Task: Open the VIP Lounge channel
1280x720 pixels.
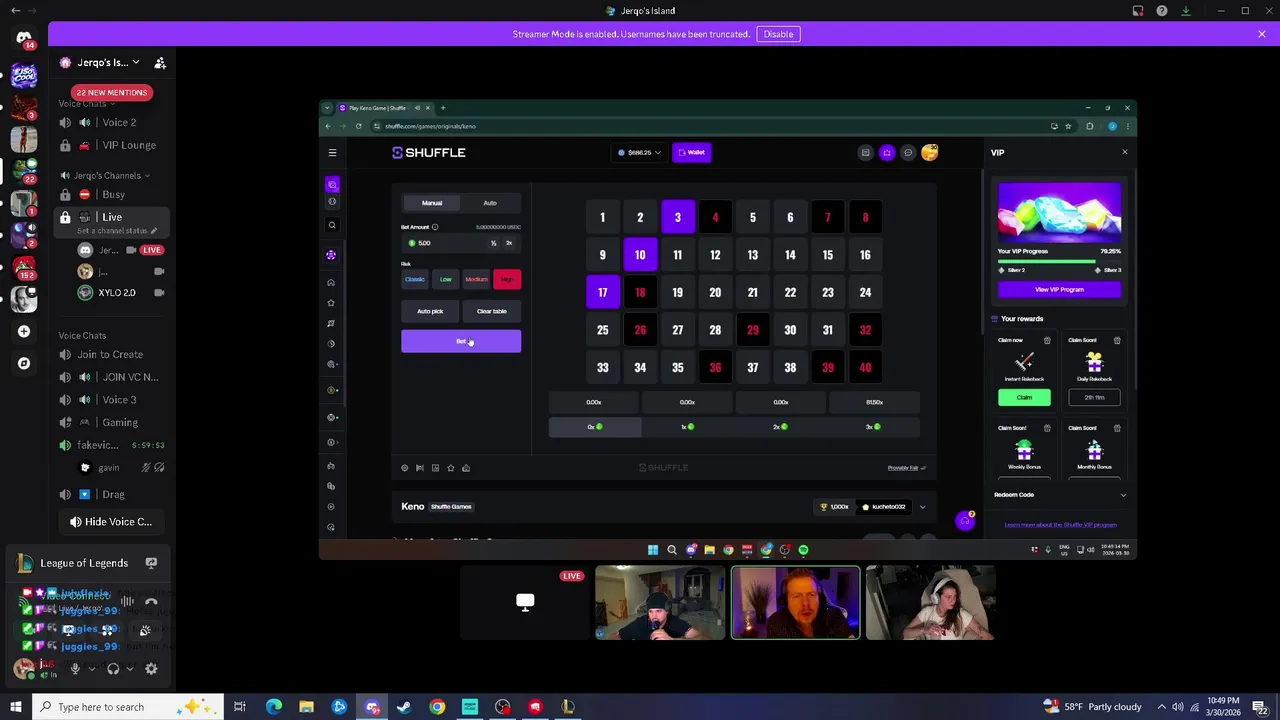Action: coord(110,145)
